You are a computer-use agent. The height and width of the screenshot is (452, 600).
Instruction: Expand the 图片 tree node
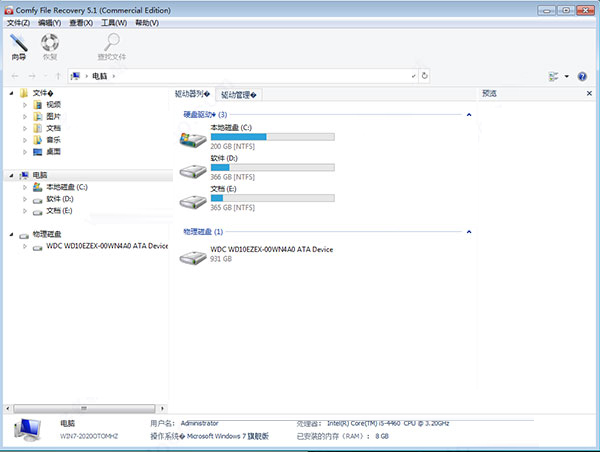(25, 116)
